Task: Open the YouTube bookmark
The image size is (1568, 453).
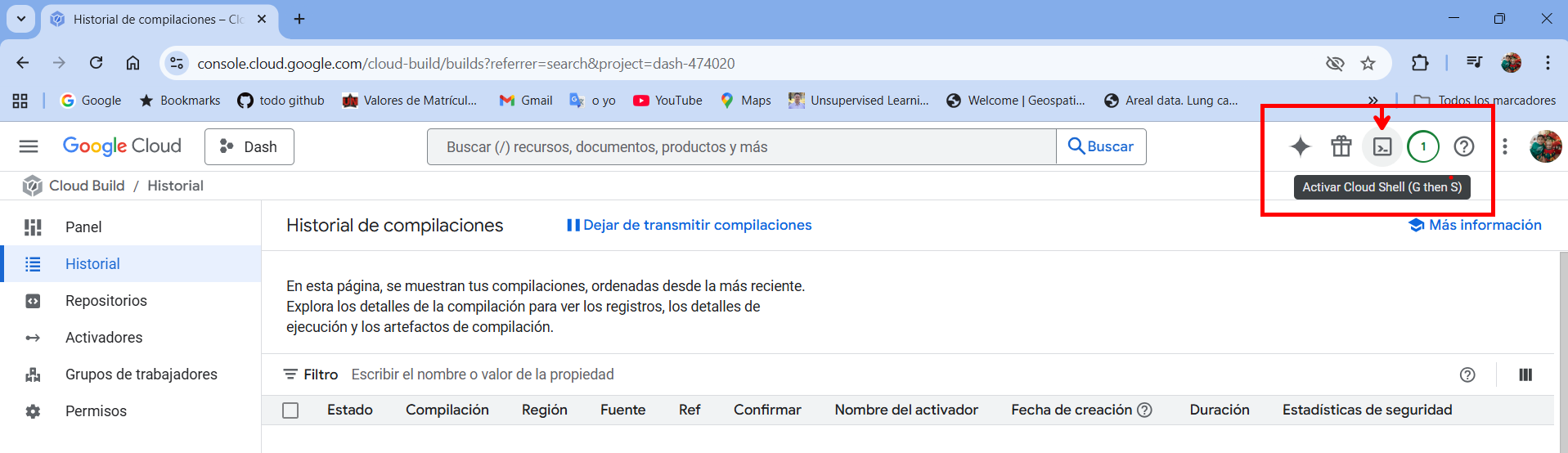Action: pyautogui.click(x=667, y=101)
